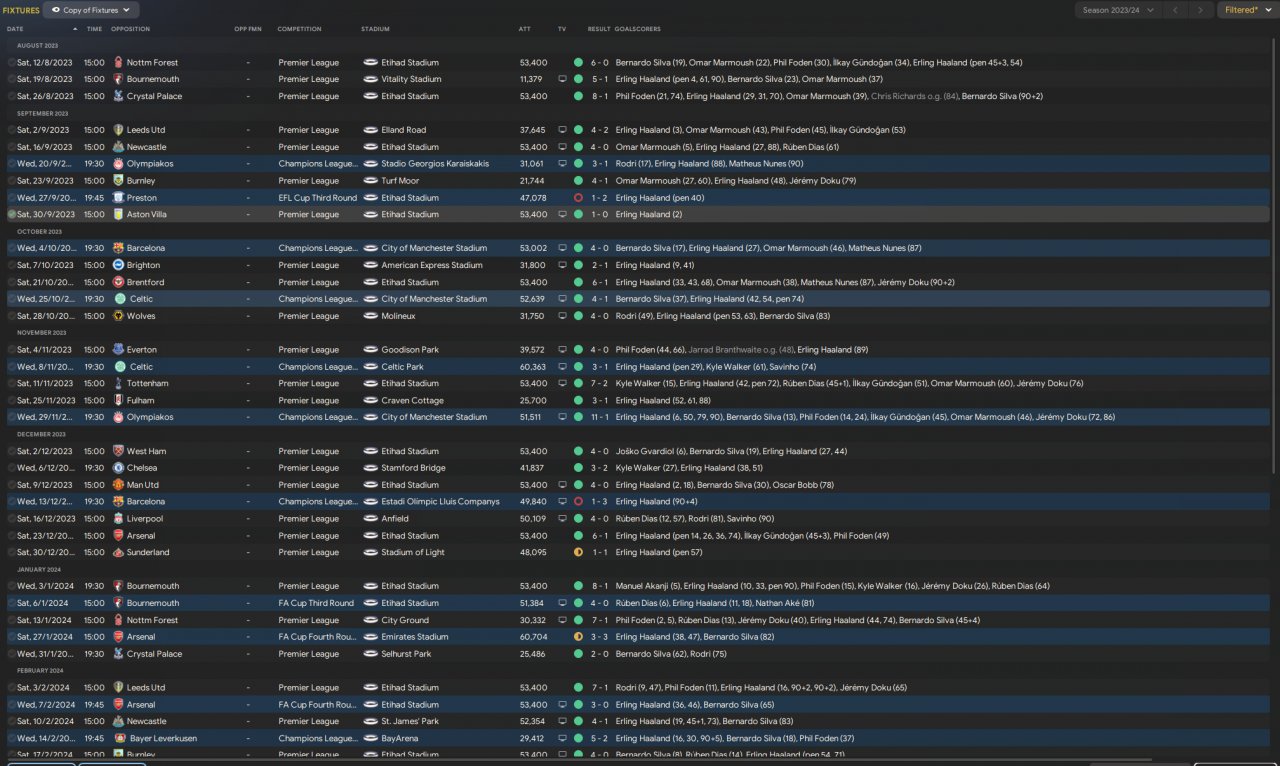This screenshot has width=1280, height=766.
Task: Click the FIXTURES screen title
Action: [x=21, y=10]
